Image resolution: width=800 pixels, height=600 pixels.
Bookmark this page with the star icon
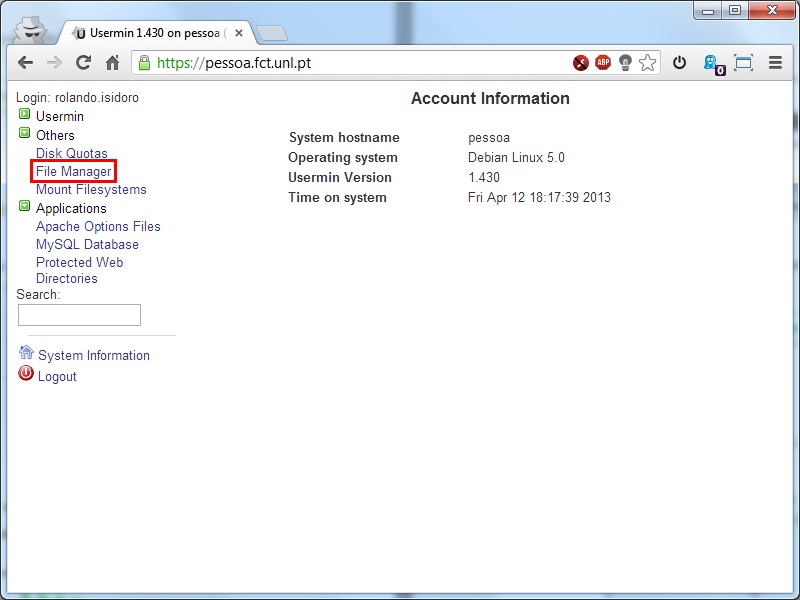648,62
